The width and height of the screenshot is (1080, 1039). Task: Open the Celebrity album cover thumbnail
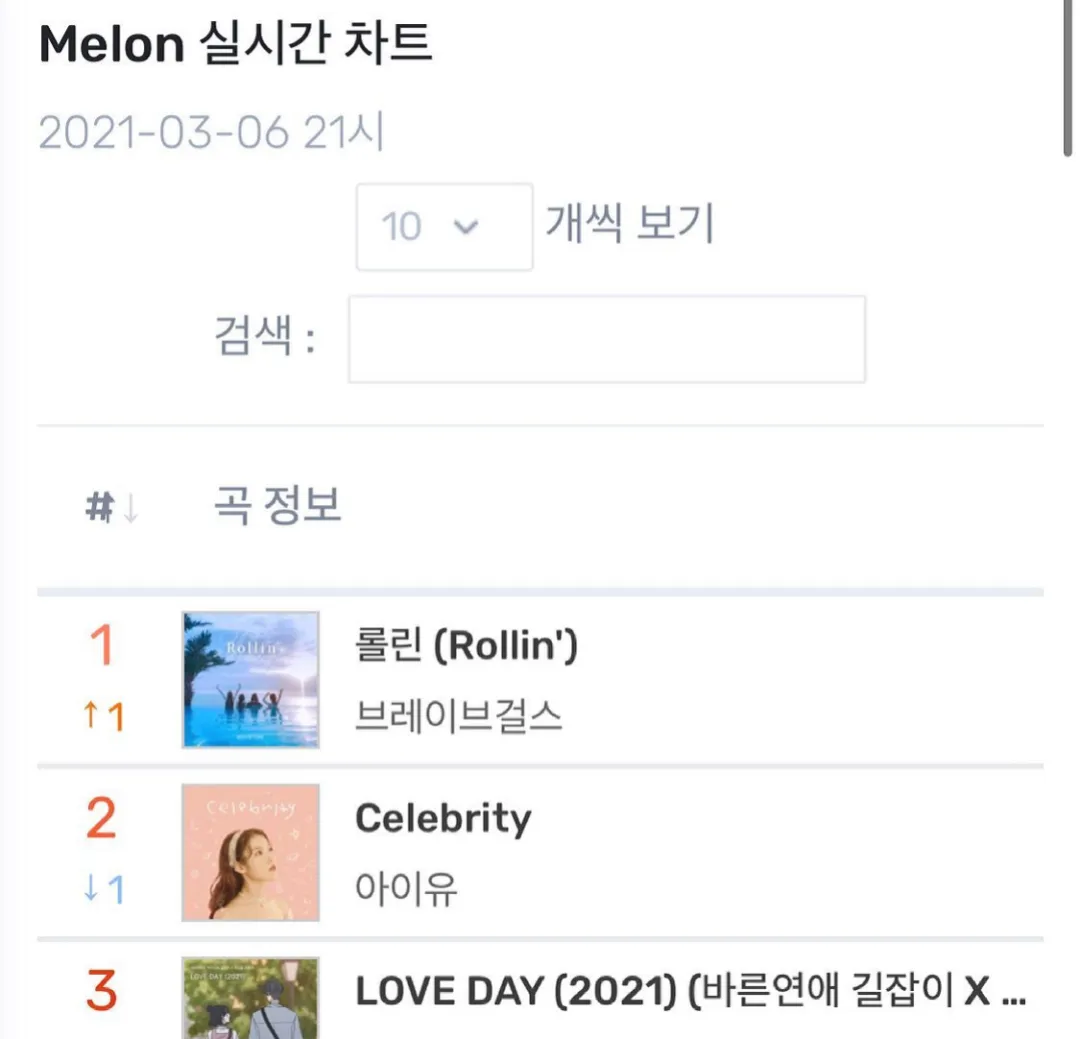251,852
